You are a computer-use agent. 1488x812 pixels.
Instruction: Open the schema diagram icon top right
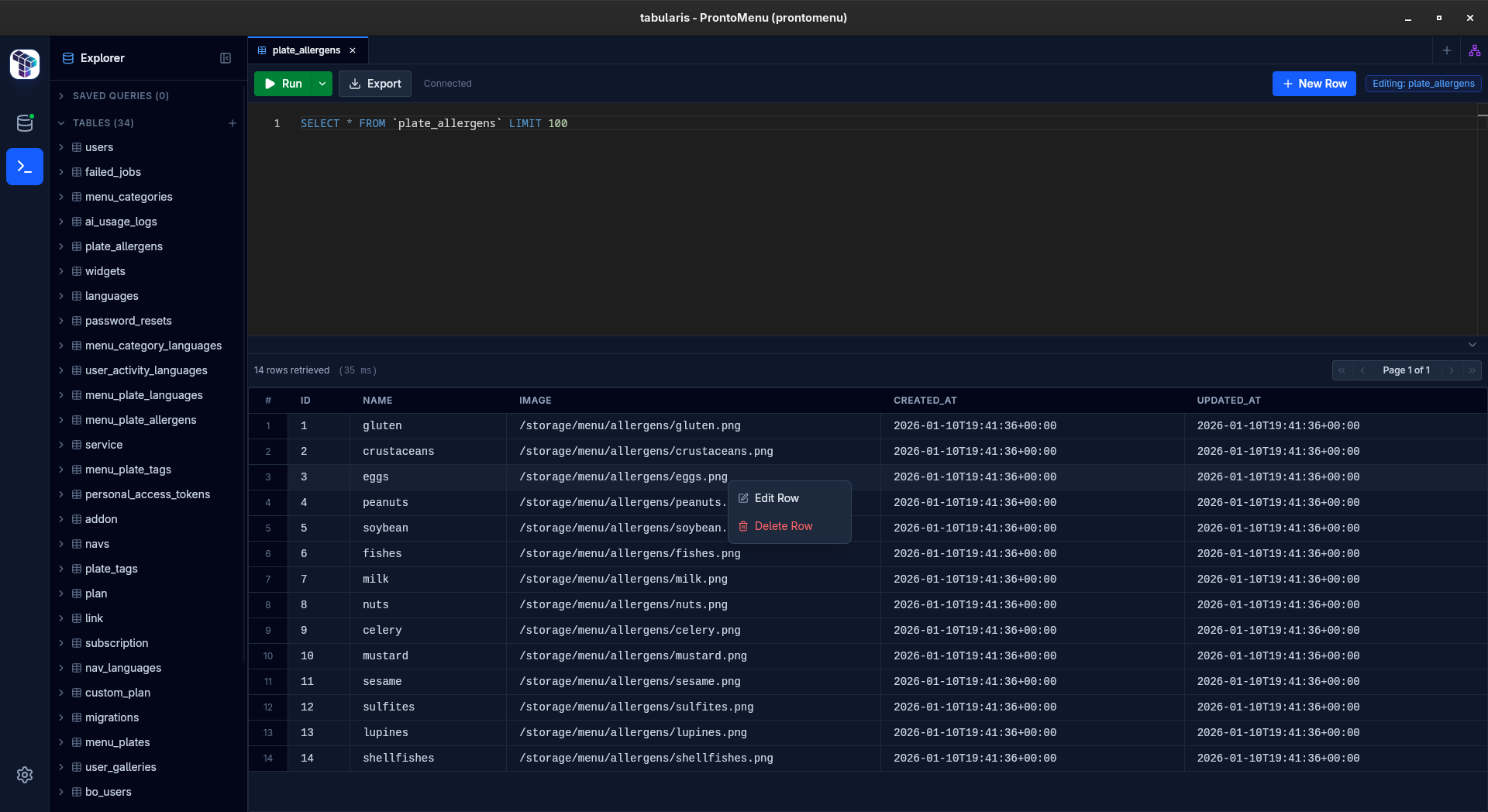(1474, 50)
